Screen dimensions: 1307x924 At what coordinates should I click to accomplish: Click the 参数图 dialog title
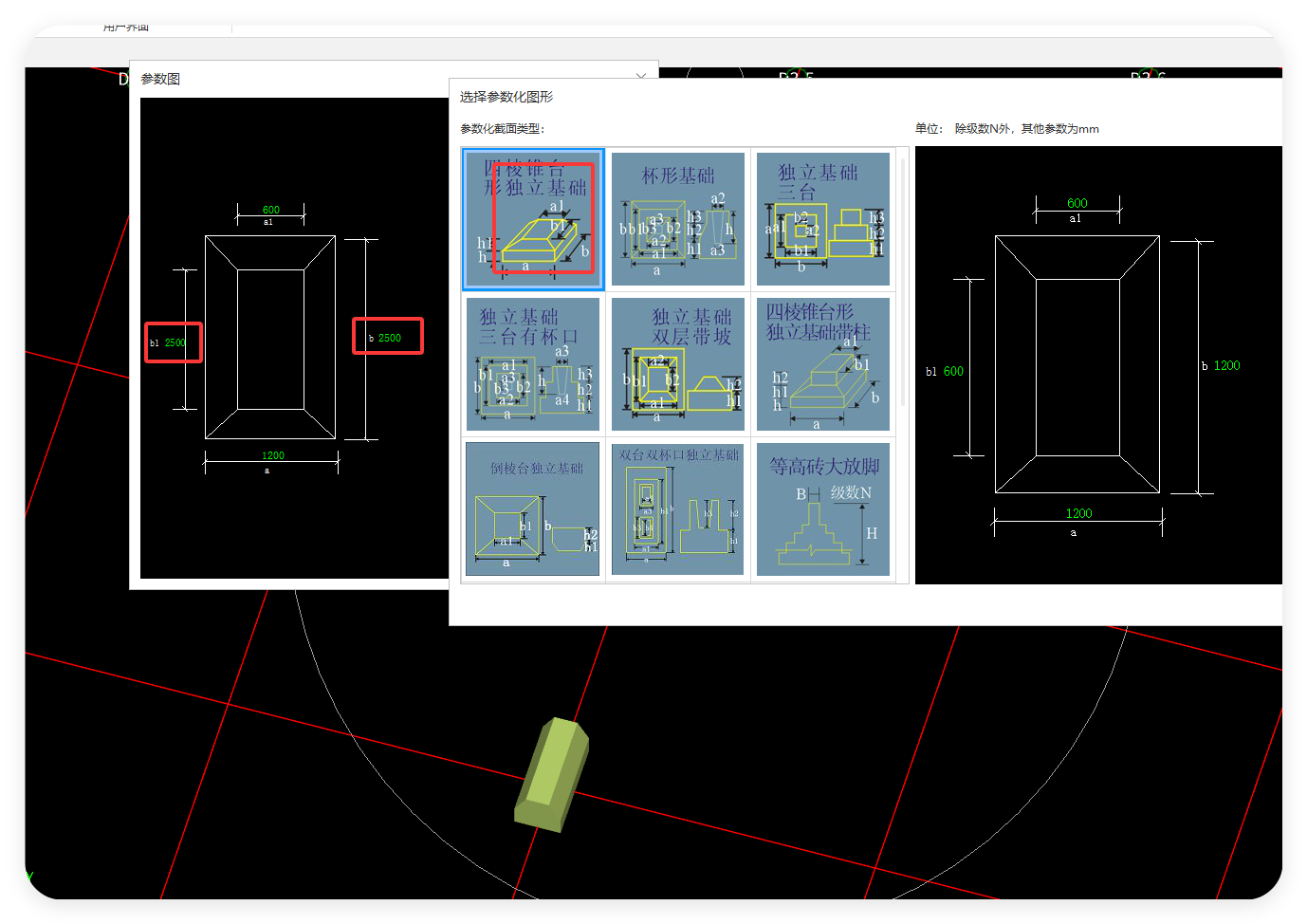tap(160, 79)
